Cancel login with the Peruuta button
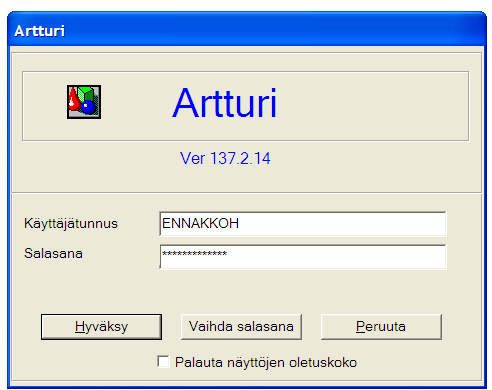The width and height of the screenshot is (492, 390). [381, 327]
